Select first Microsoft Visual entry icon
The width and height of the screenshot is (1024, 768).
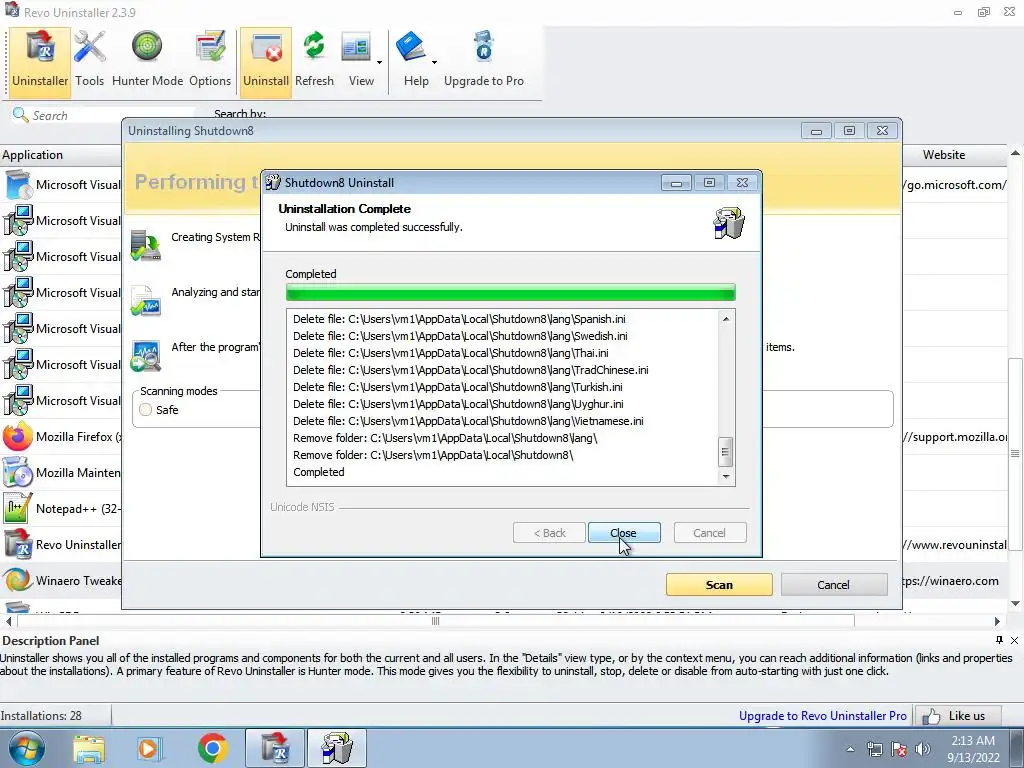[x=18, y=185]
